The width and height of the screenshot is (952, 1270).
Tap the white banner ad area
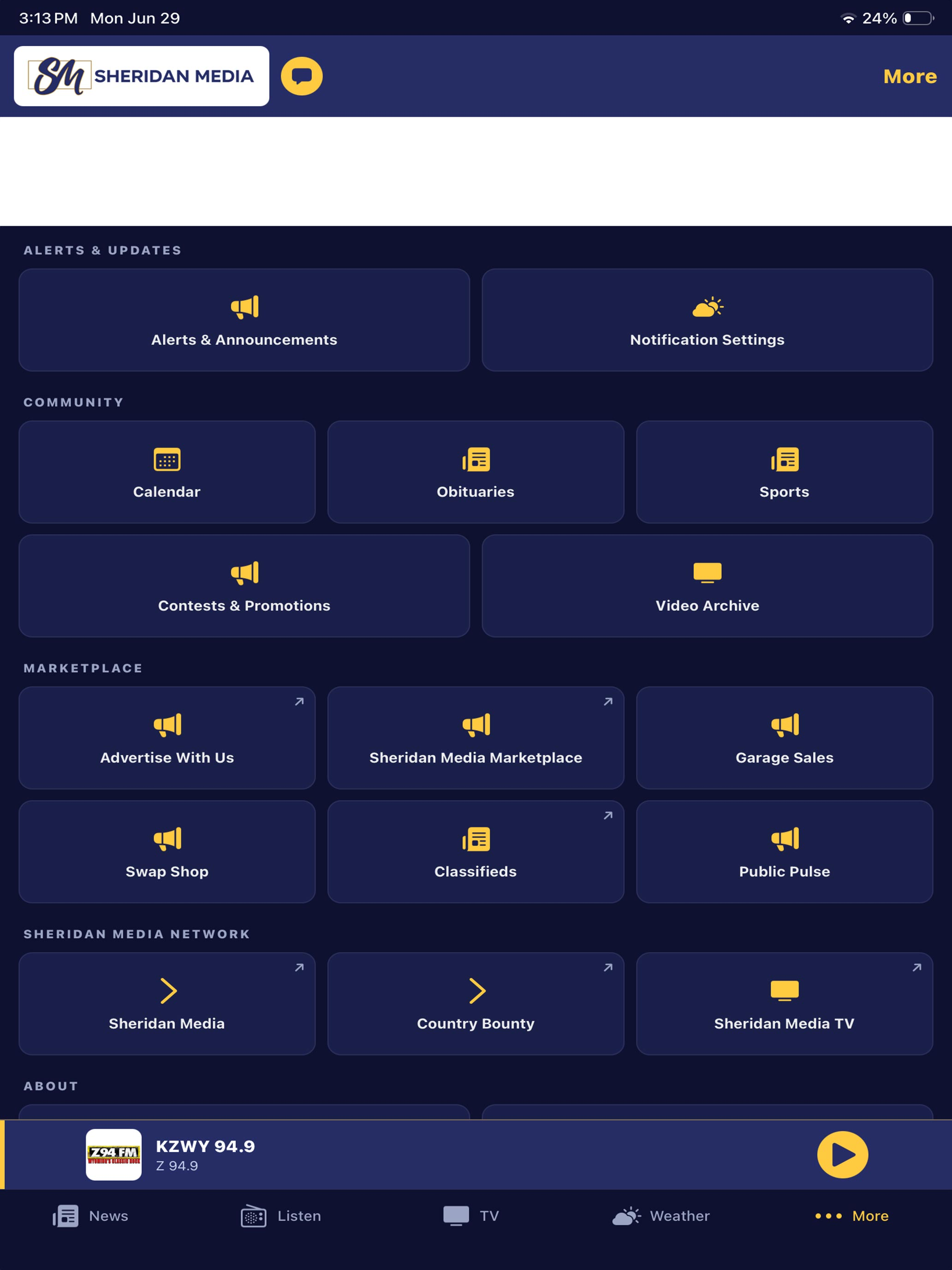(x=476, y=171)
